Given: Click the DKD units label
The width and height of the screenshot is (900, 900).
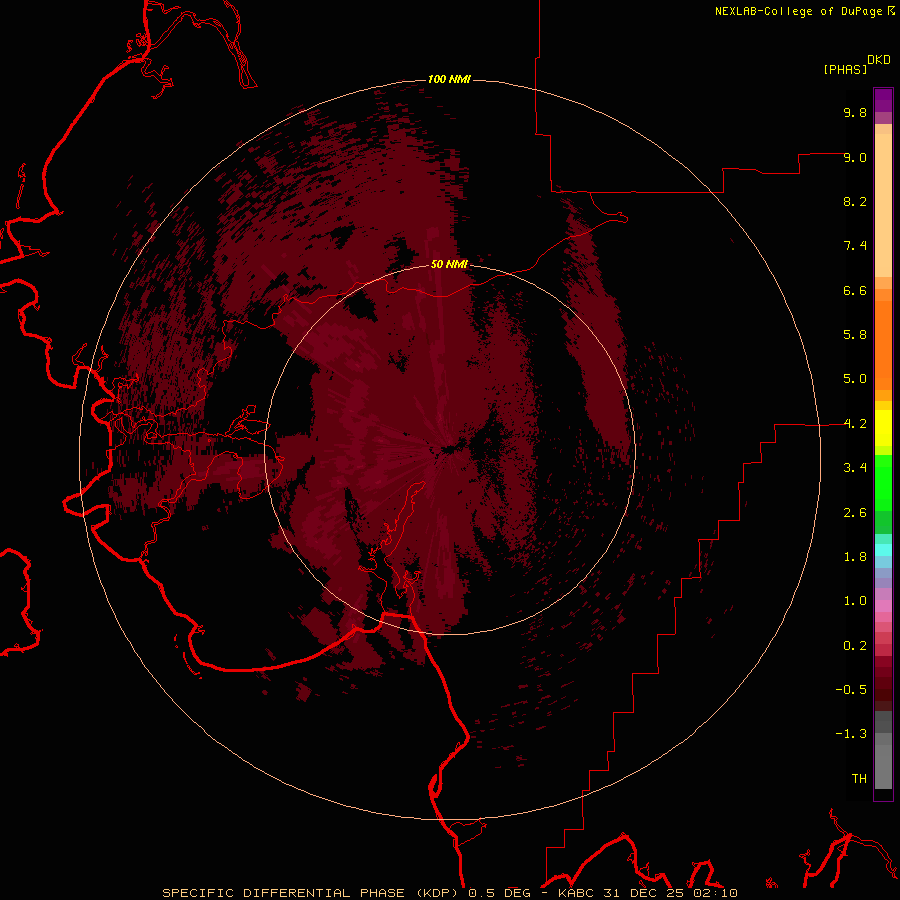Looking at the screenshot, I should 879,60.
